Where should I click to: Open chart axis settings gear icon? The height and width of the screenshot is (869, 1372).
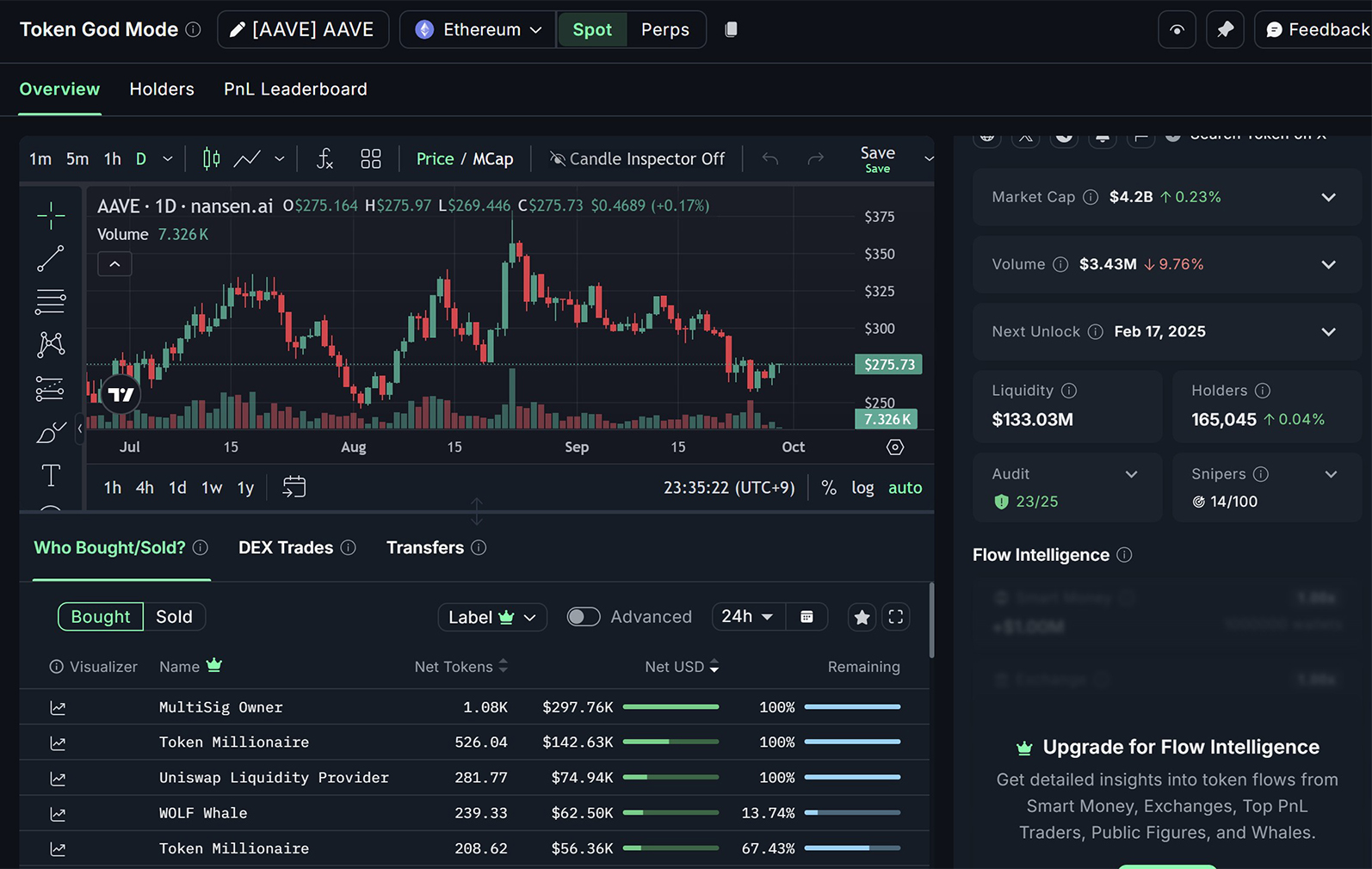[x=895, y=447]
